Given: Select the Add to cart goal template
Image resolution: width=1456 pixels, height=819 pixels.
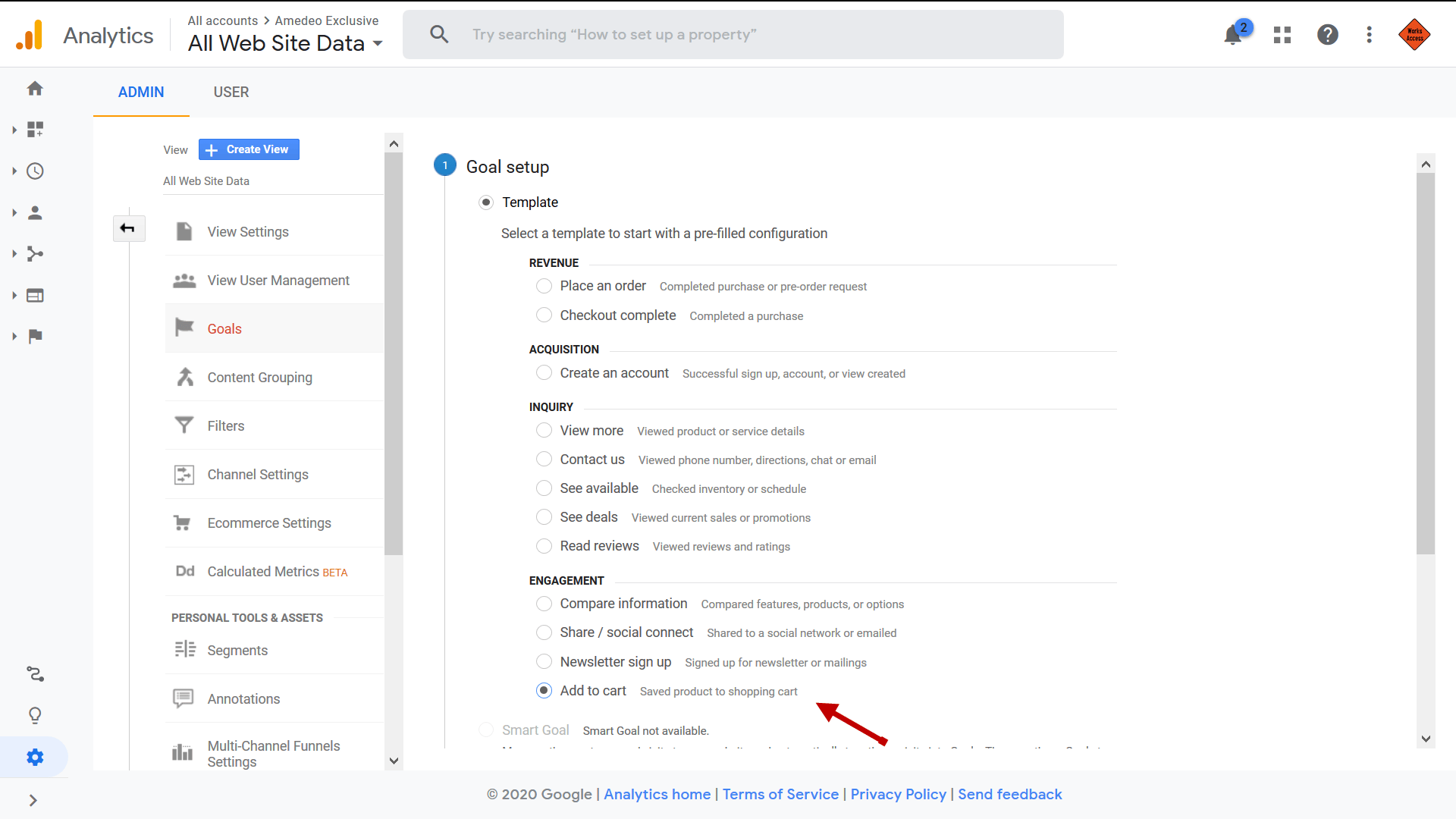Looking at the screenshot, I should coord(544,690).
